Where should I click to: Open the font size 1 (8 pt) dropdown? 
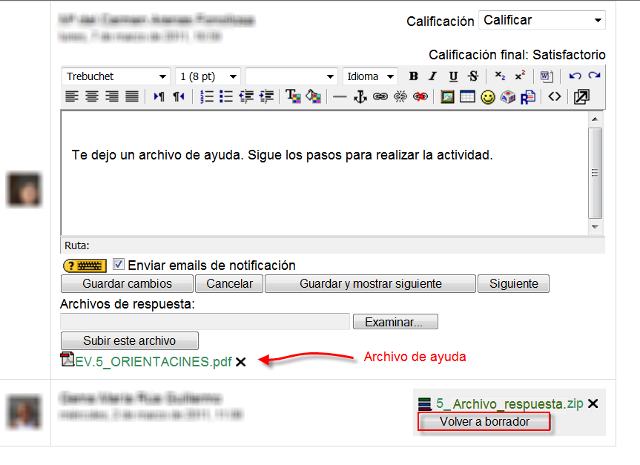point(208,77)
